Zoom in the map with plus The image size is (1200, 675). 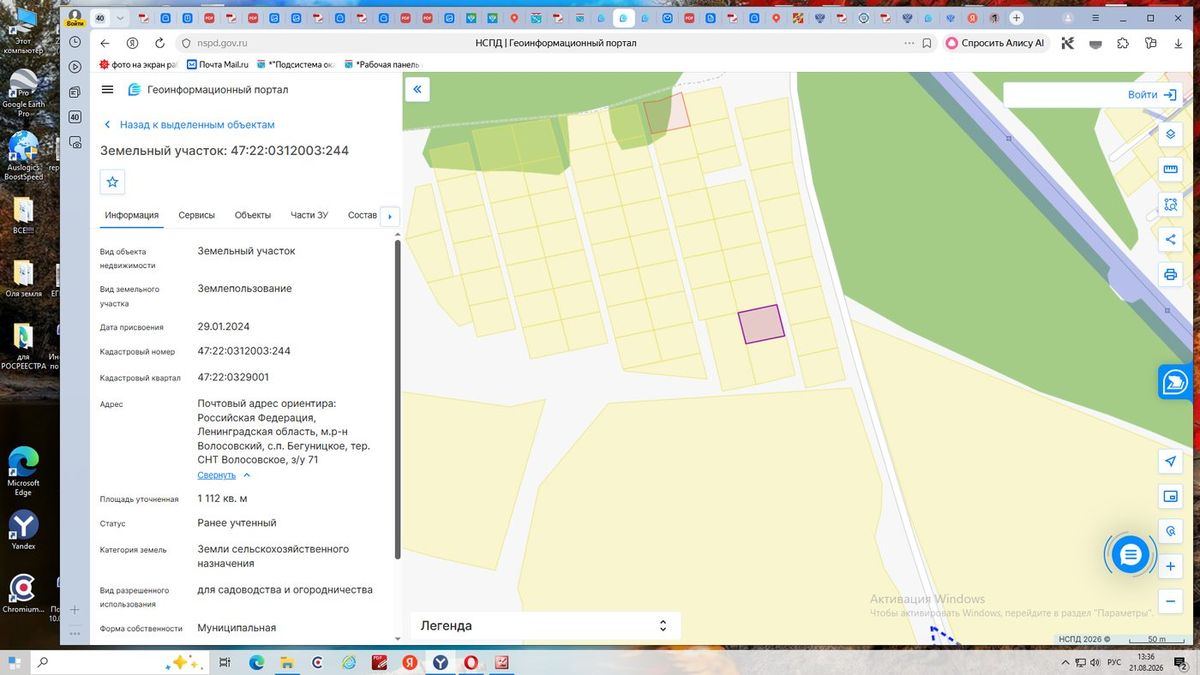1171,567
